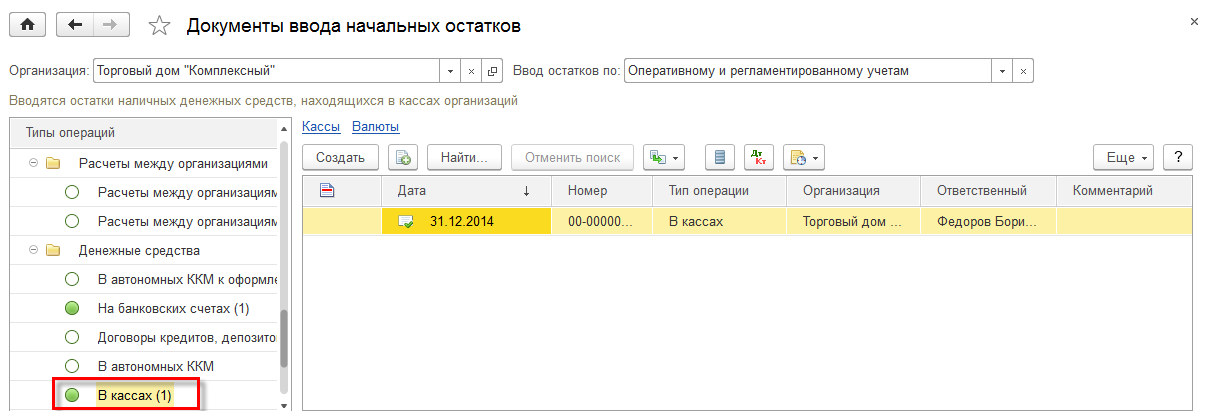Image resolution: width=1206 pixels, height=411 pixels.
Task: Open the Дт/Кт postings icon
Action: click(758, 158)
